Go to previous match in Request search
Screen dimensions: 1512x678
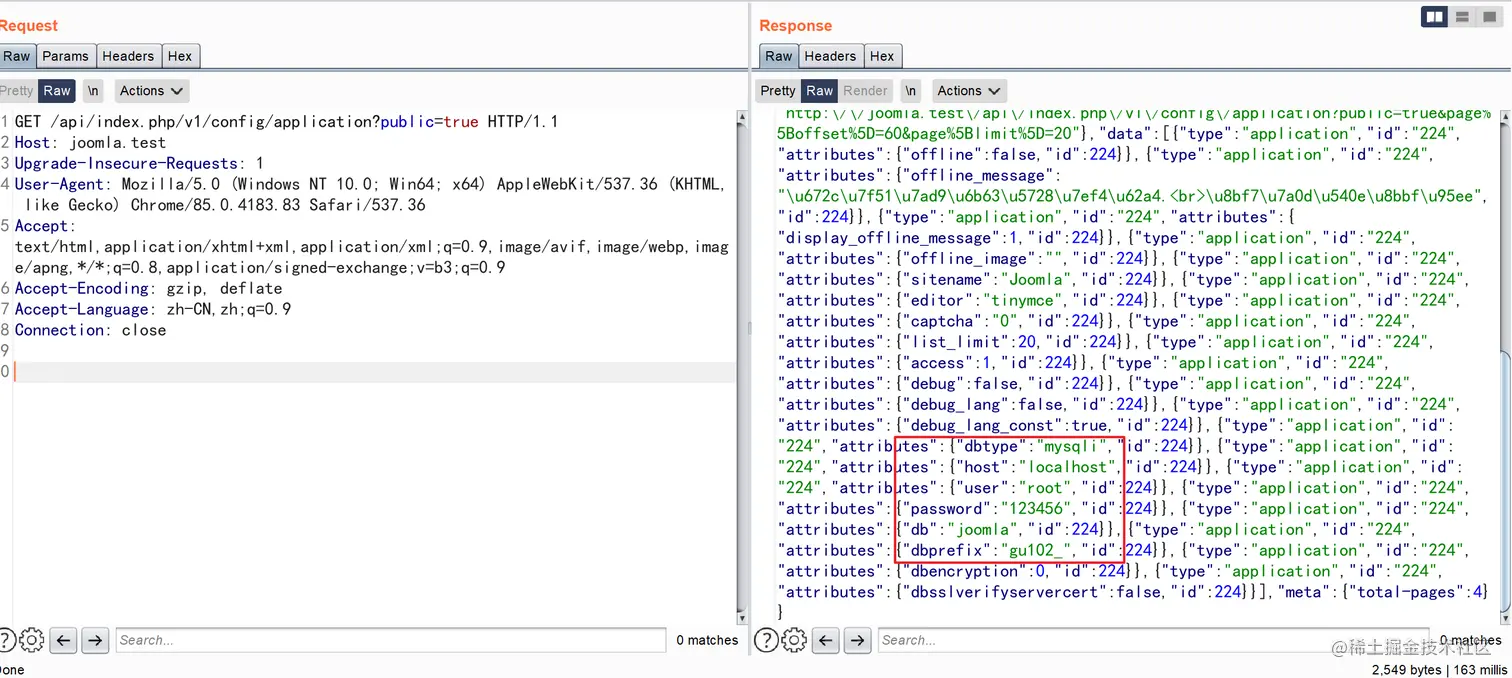(x=64, y=640)
